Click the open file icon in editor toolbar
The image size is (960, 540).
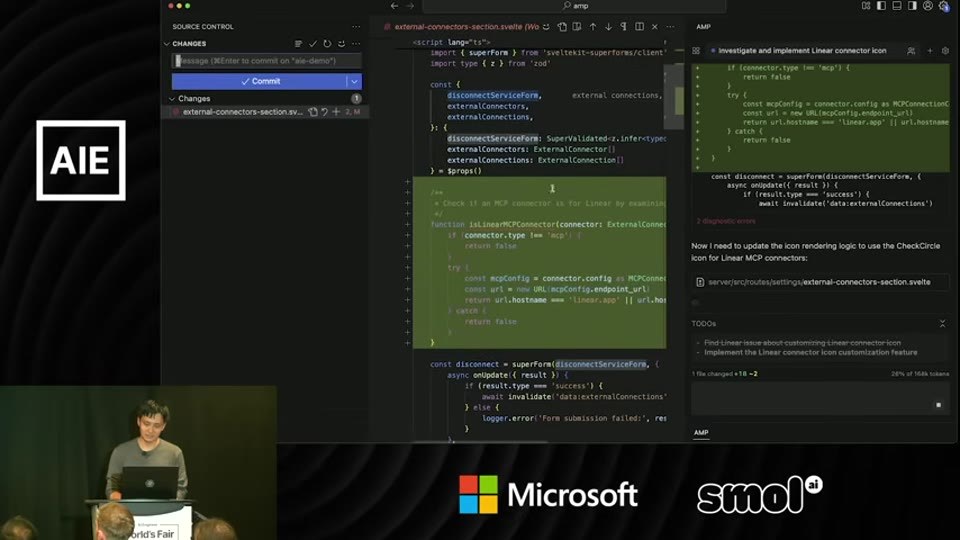tap(562, 27)
